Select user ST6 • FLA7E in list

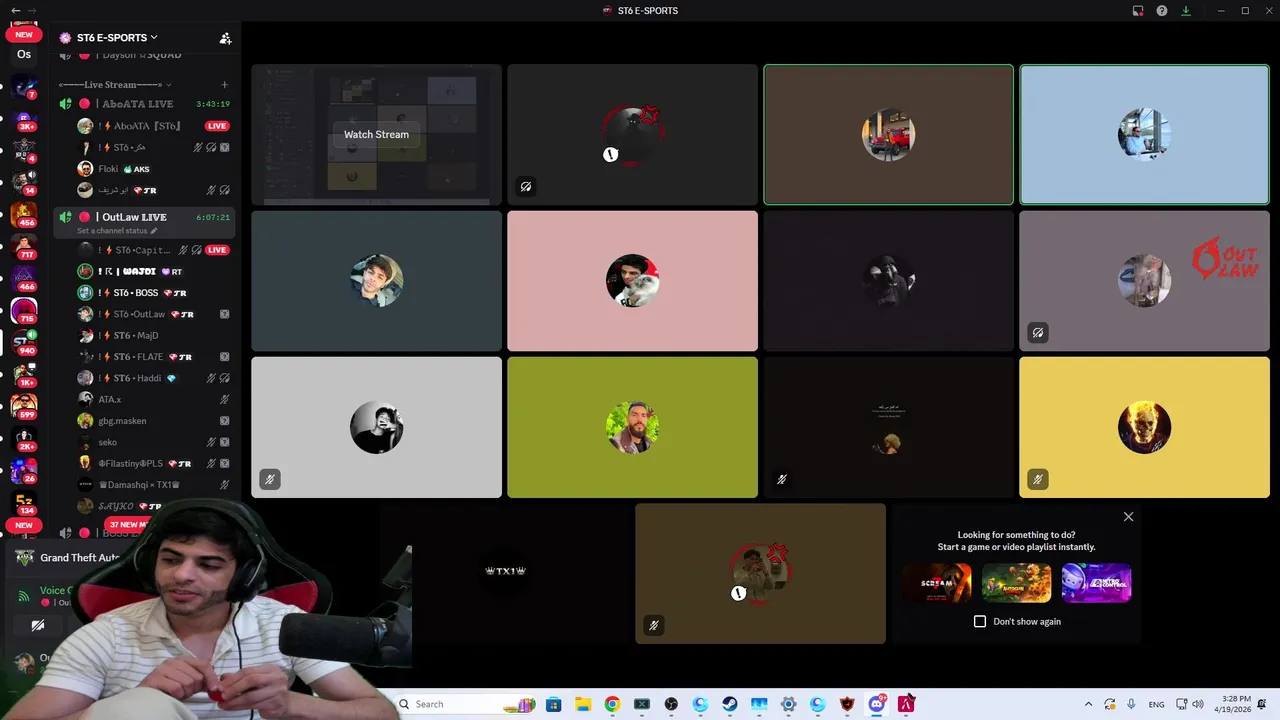tap(145, 357)
